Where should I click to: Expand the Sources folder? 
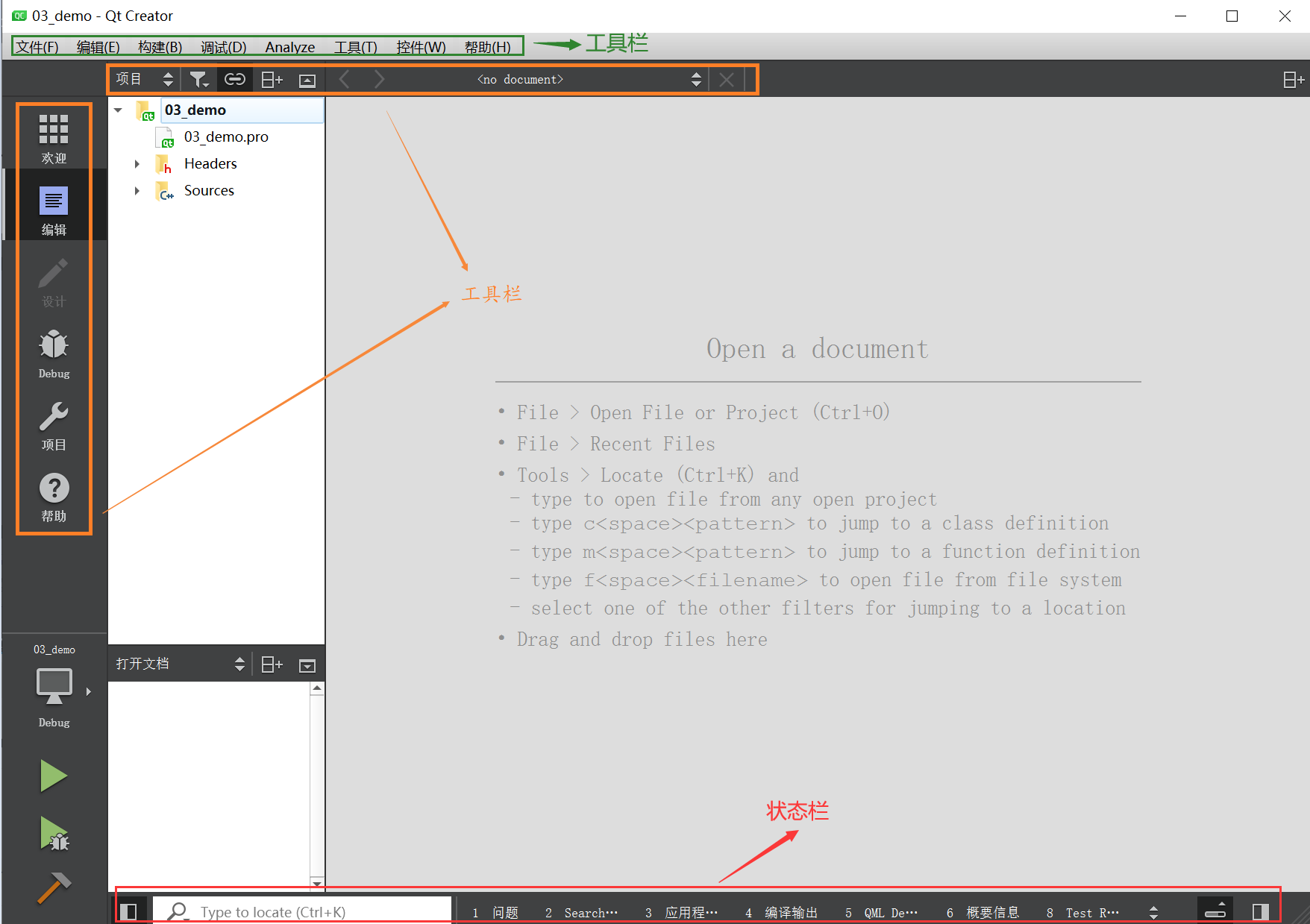point(137,190)
